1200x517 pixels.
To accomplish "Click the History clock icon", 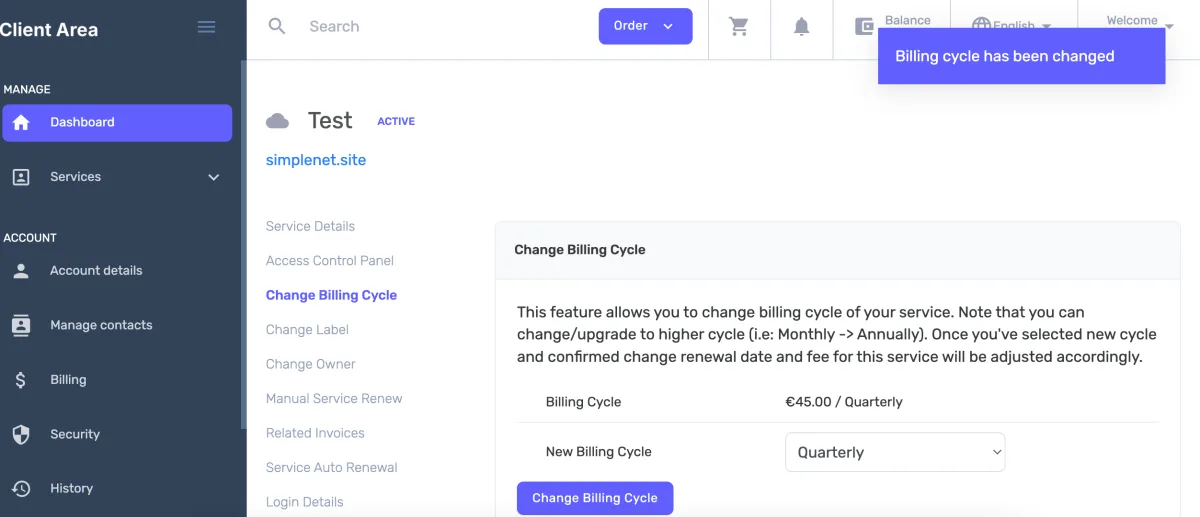I will 21,488.
